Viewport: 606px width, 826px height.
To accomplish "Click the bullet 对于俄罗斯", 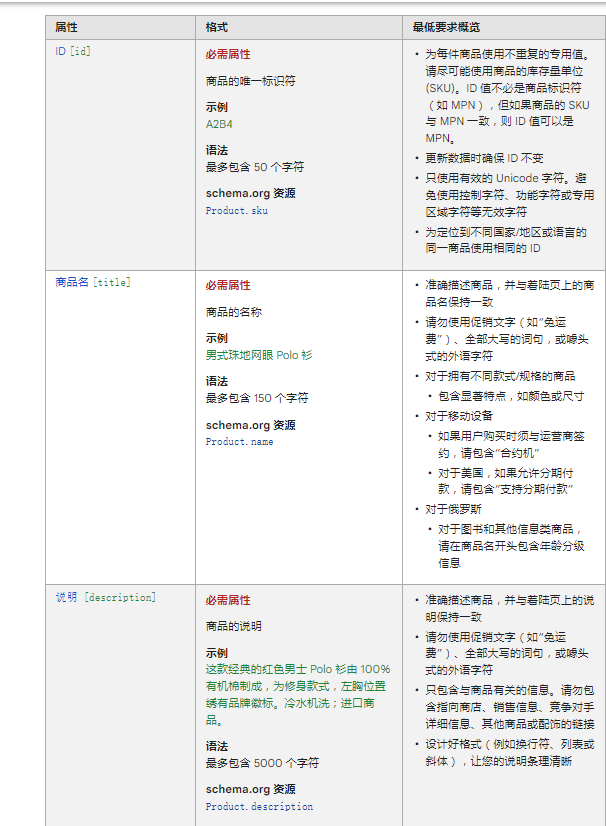I will click(453, 509).
